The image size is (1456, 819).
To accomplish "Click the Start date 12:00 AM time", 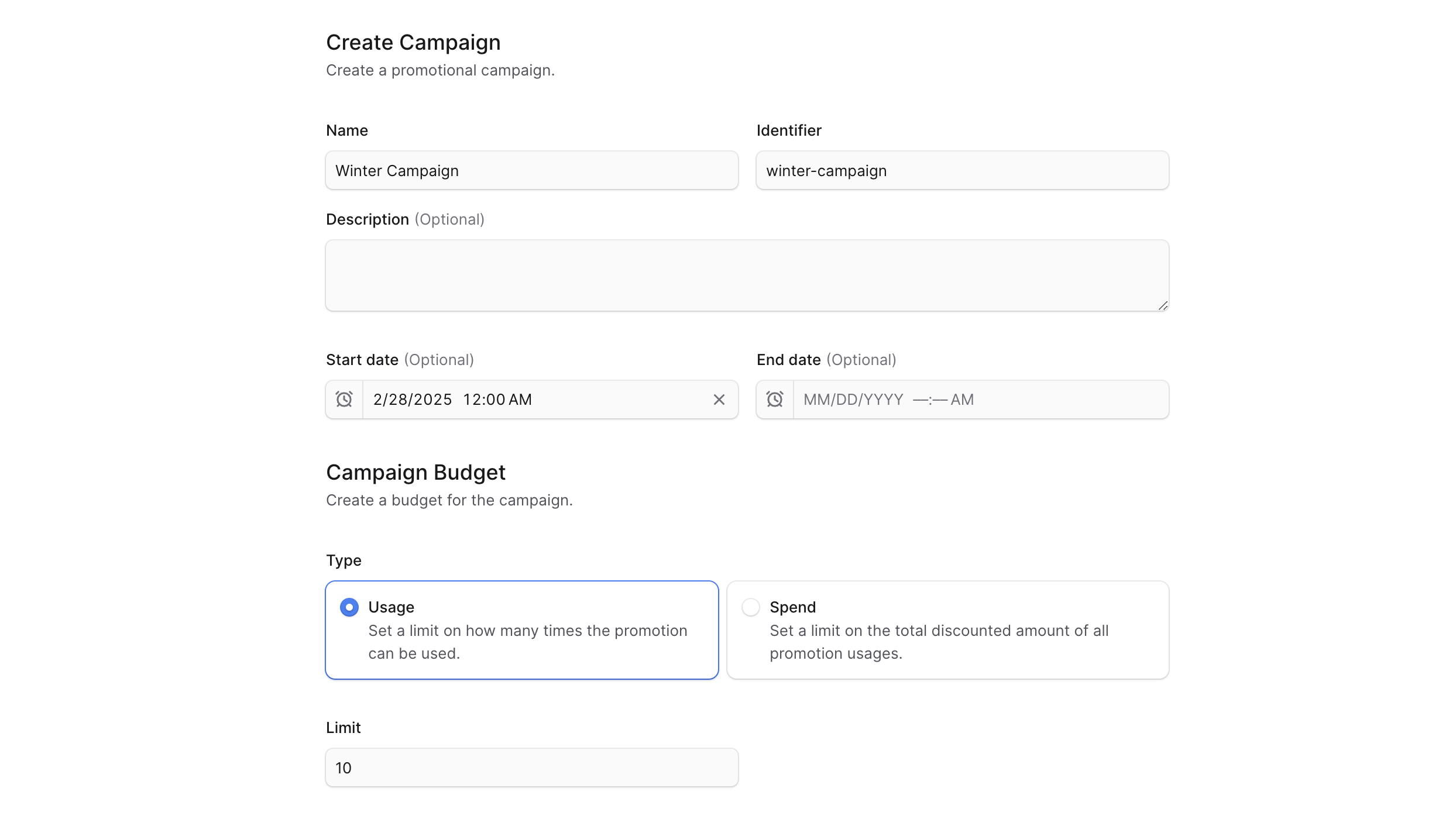I will pyautogui.click(x=497, y=400).
